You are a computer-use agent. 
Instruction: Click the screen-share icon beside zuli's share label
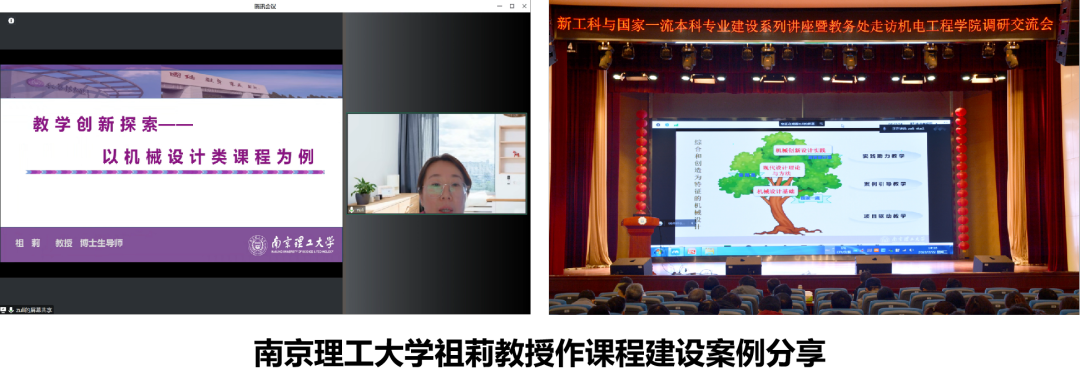pos(3,310)
